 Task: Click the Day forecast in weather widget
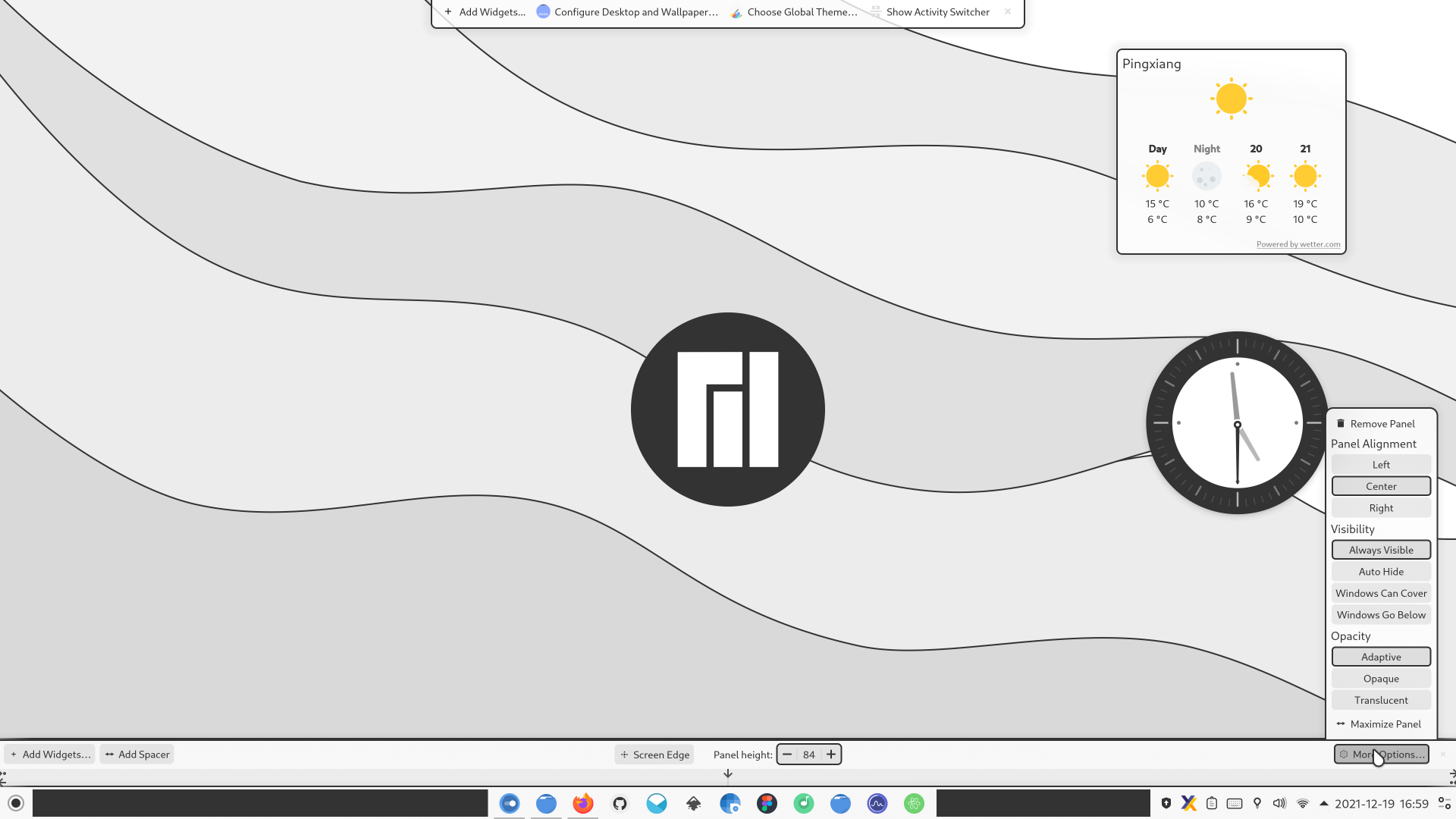coord(1157,184)
